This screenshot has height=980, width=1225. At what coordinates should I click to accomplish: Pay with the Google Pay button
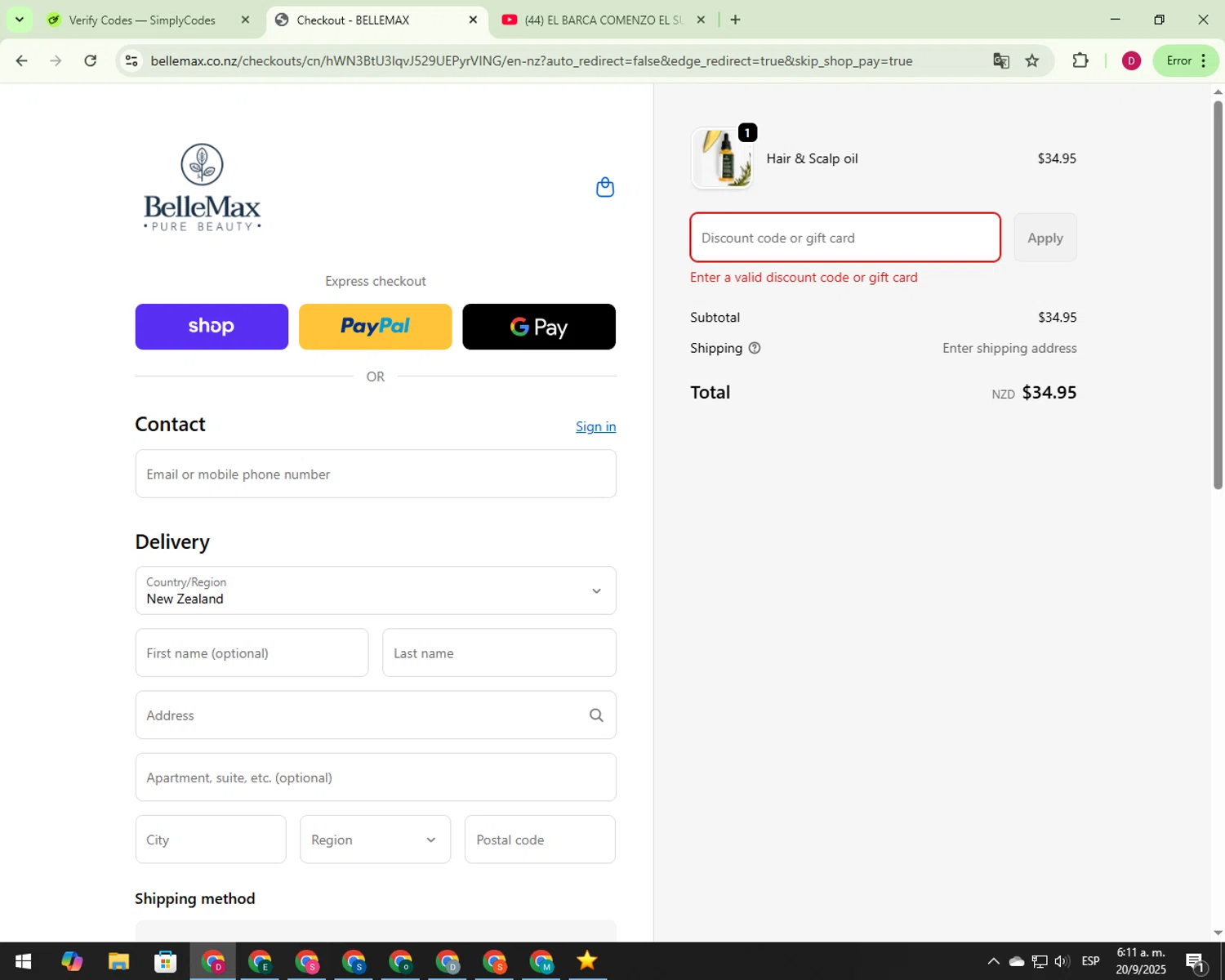click(539, 327)
